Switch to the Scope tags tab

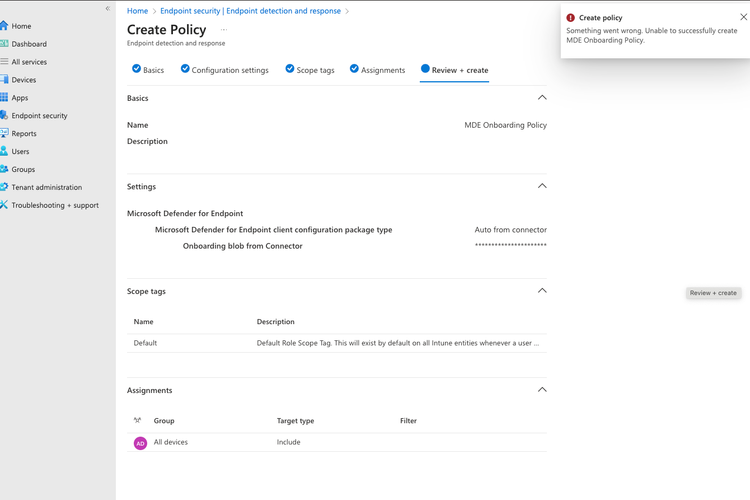click(x=310, y=70)
